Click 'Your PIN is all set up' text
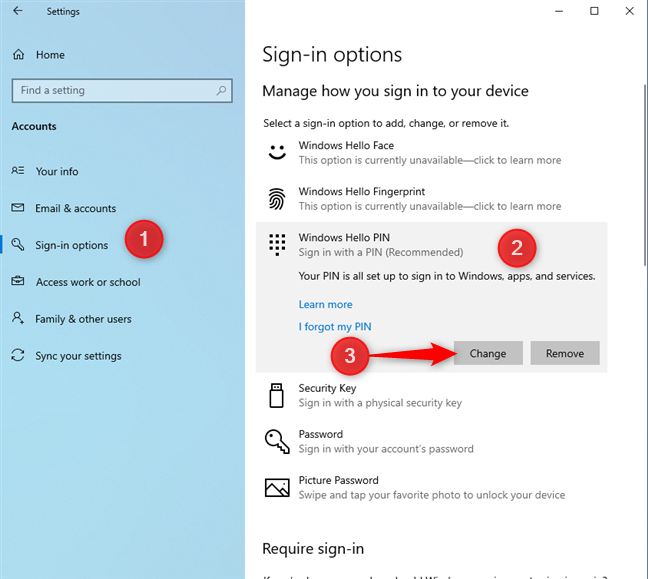 coord(447,276)
